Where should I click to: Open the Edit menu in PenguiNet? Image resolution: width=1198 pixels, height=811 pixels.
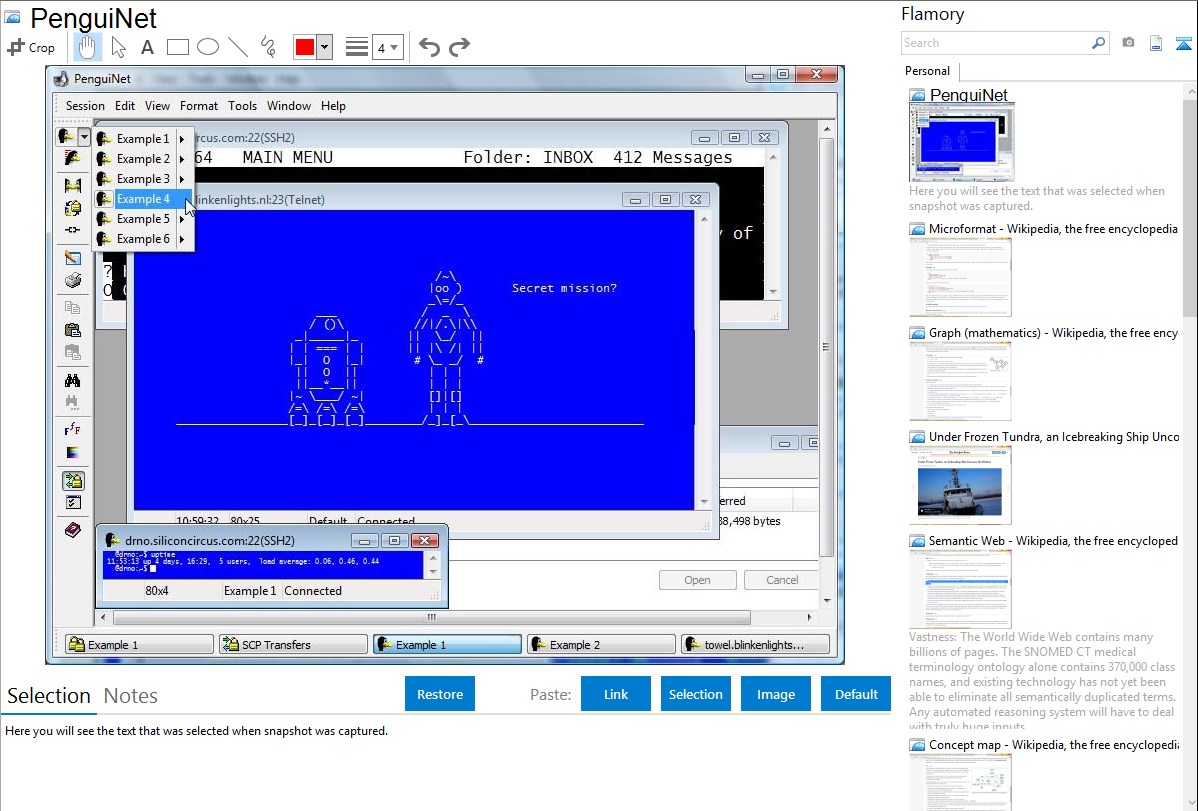coord(125,106)
